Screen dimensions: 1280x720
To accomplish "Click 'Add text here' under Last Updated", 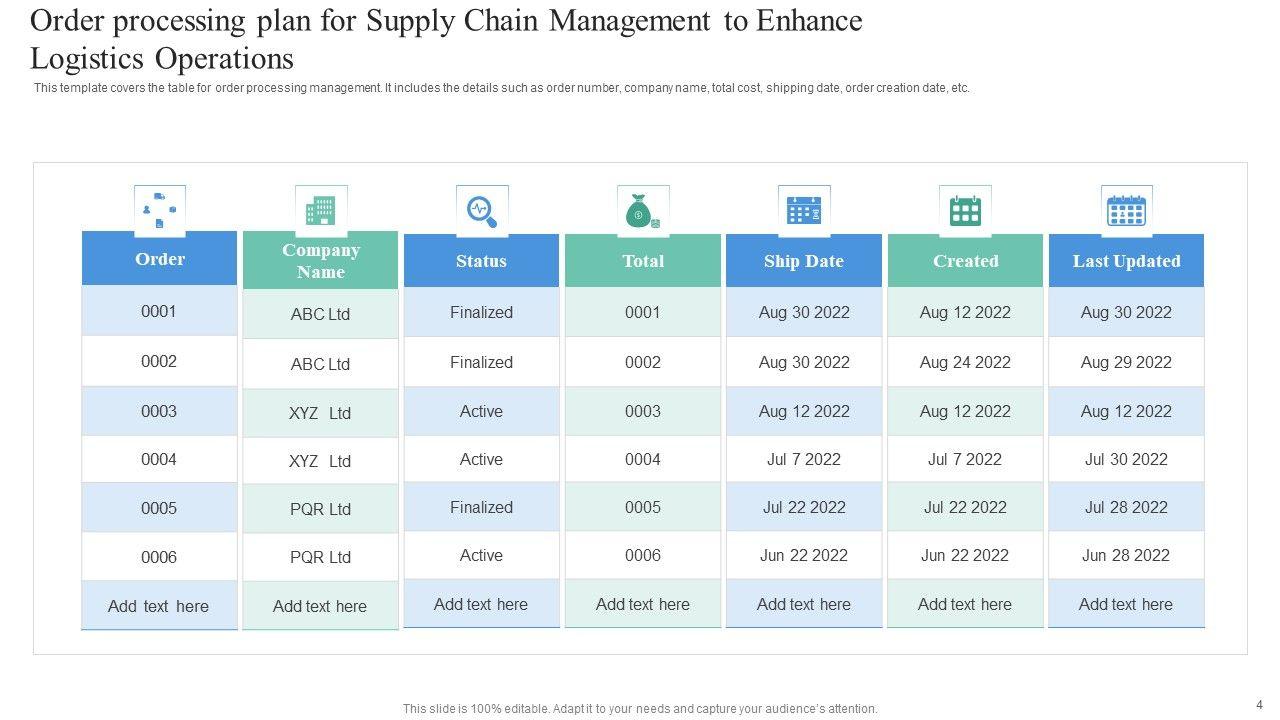I will coord(1126,604).
